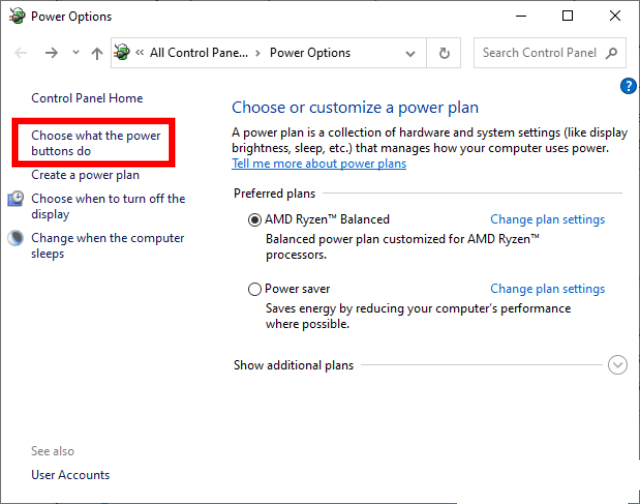Click the 'Show additional plans' label

[293, 365]
